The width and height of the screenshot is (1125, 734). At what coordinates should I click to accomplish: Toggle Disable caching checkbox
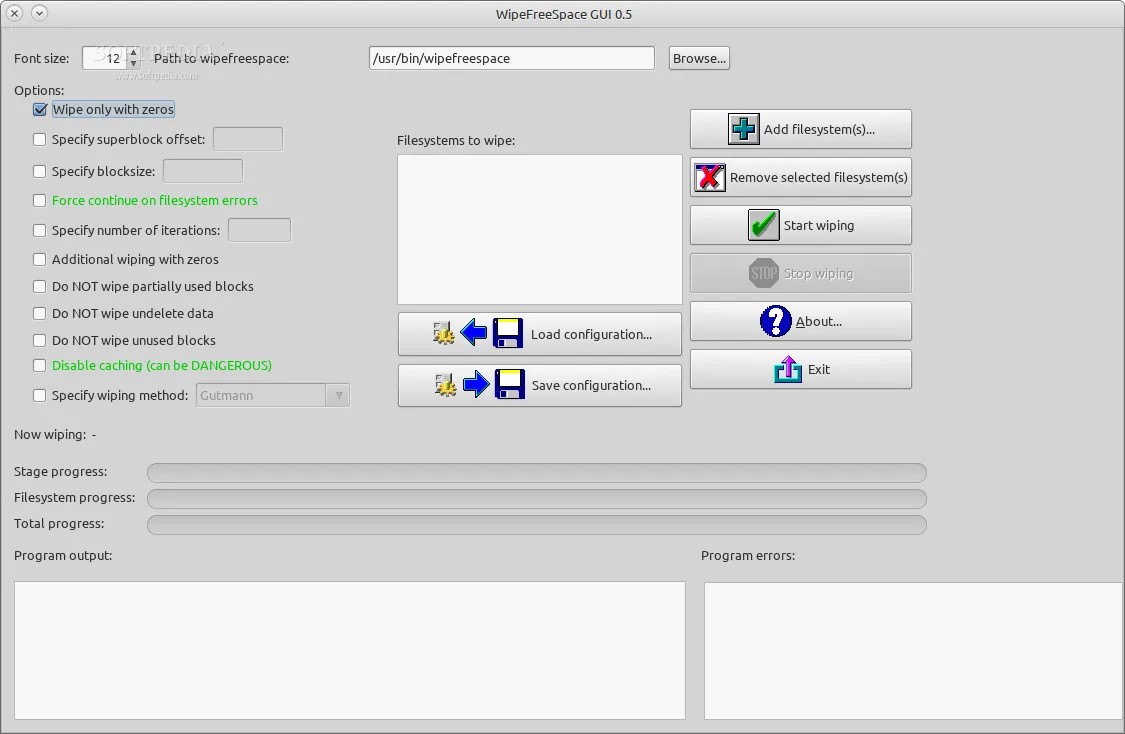pos(40,365)
